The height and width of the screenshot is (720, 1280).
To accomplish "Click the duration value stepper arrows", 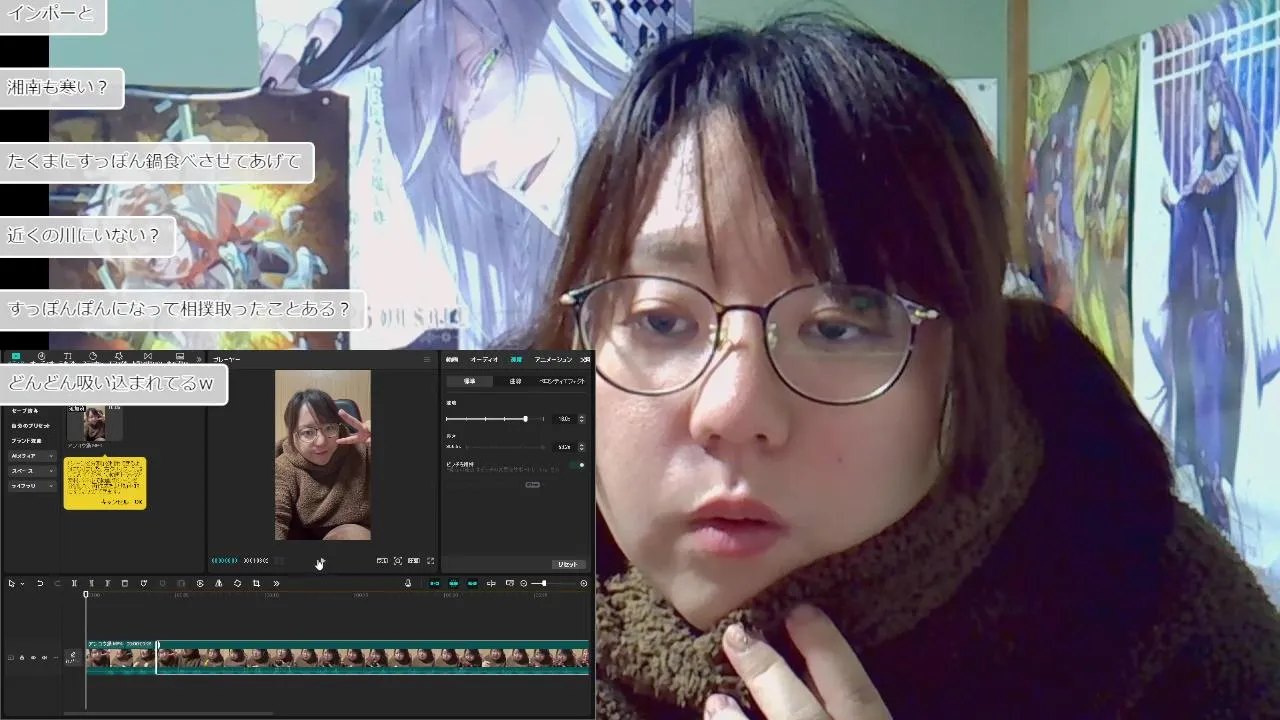I will click(582, 447).
